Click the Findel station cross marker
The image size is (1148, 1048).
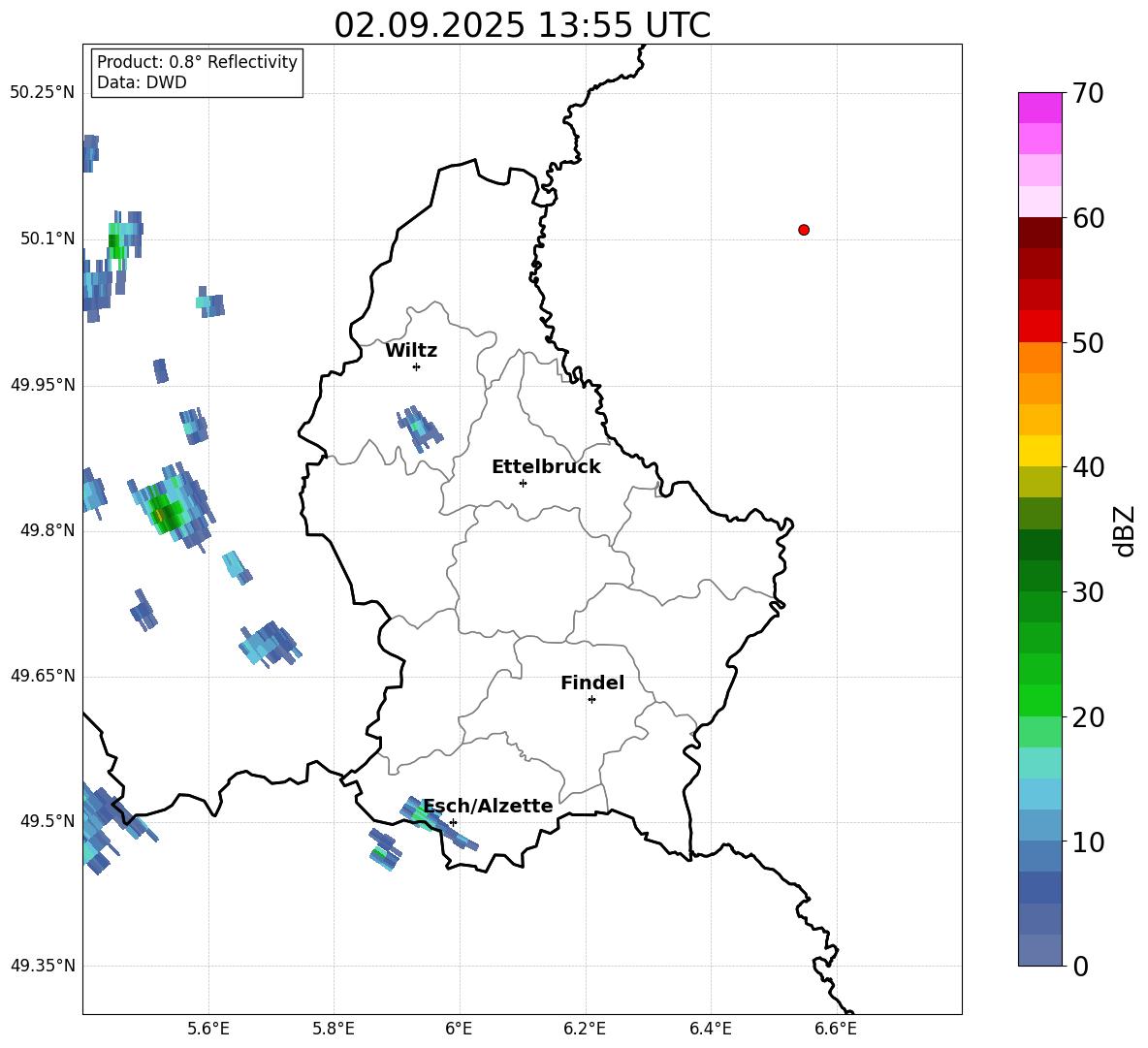(591, 700)
